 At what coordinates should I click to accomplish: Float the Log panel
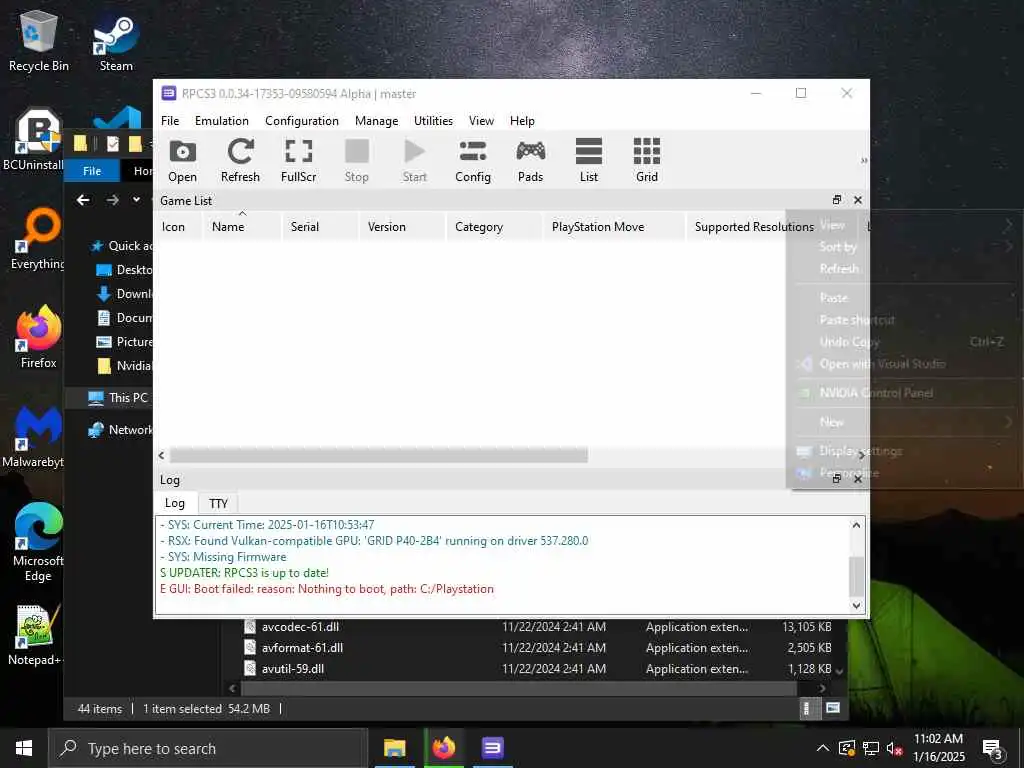[837, 479]
